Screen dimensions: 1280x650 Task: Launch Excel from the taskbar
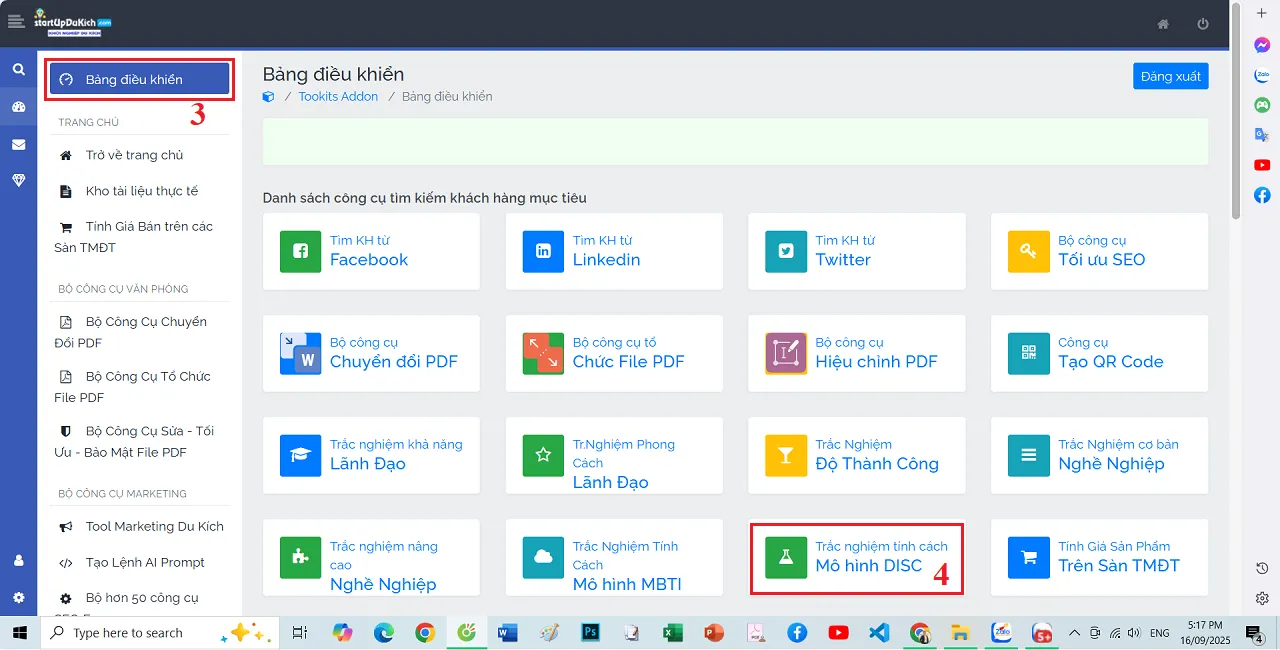pyautogui.click(x=673, y=633)
